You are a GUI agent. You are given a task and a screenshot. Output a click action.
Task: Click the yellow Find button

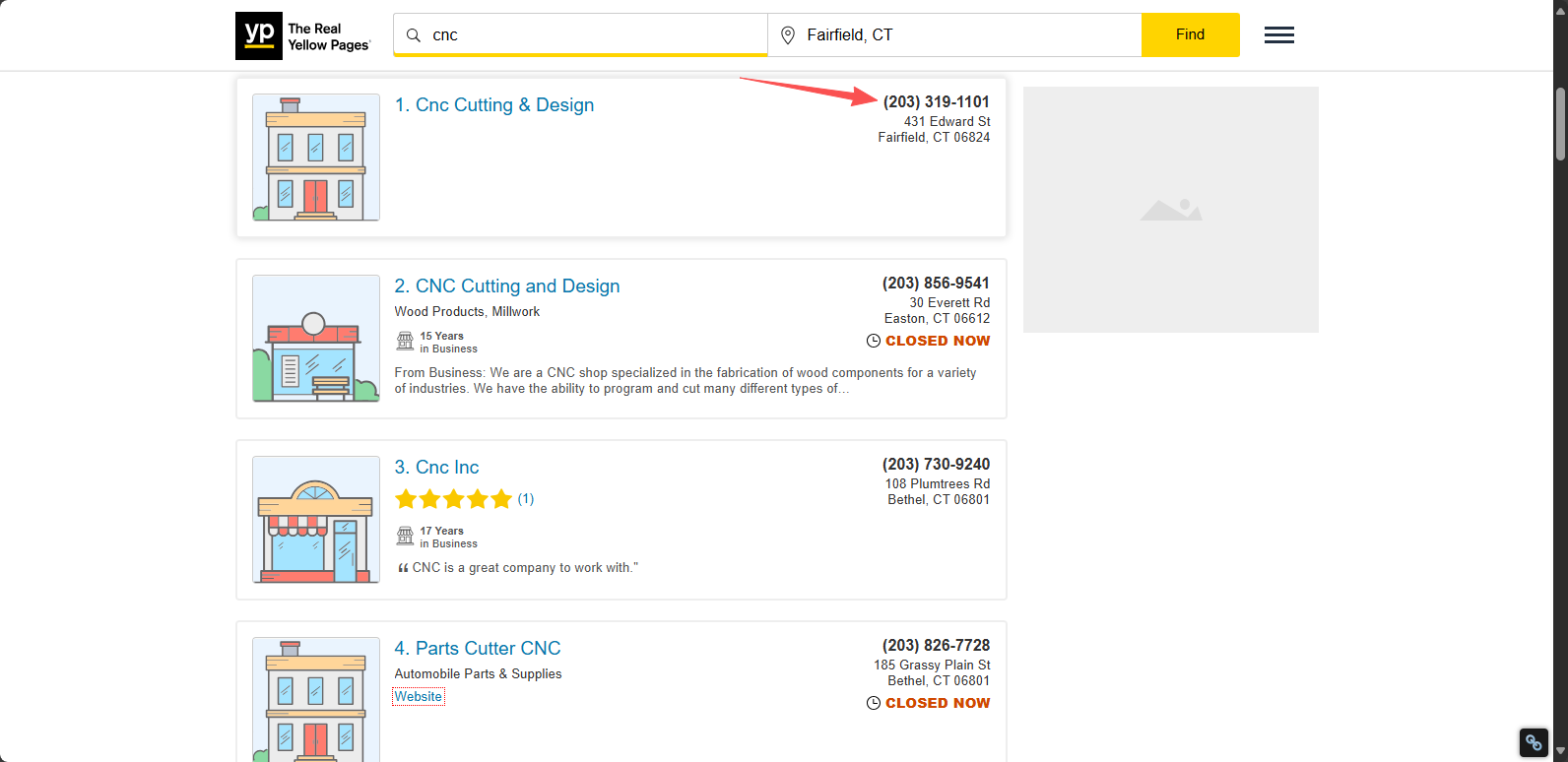coord(1191,34)
